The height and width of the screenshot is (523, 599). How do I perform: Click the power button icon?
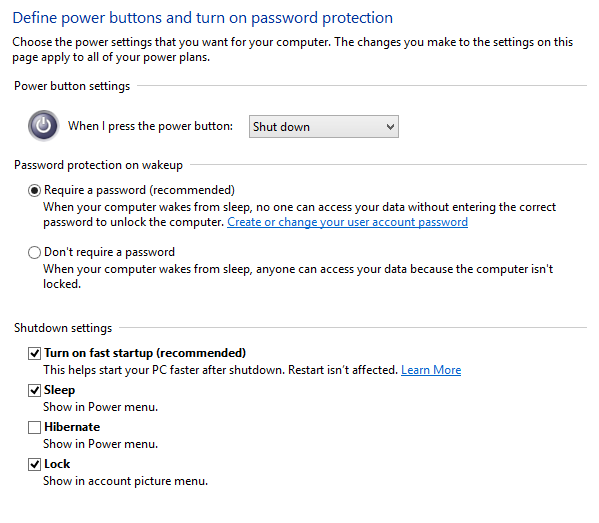[x=44, y=126]
